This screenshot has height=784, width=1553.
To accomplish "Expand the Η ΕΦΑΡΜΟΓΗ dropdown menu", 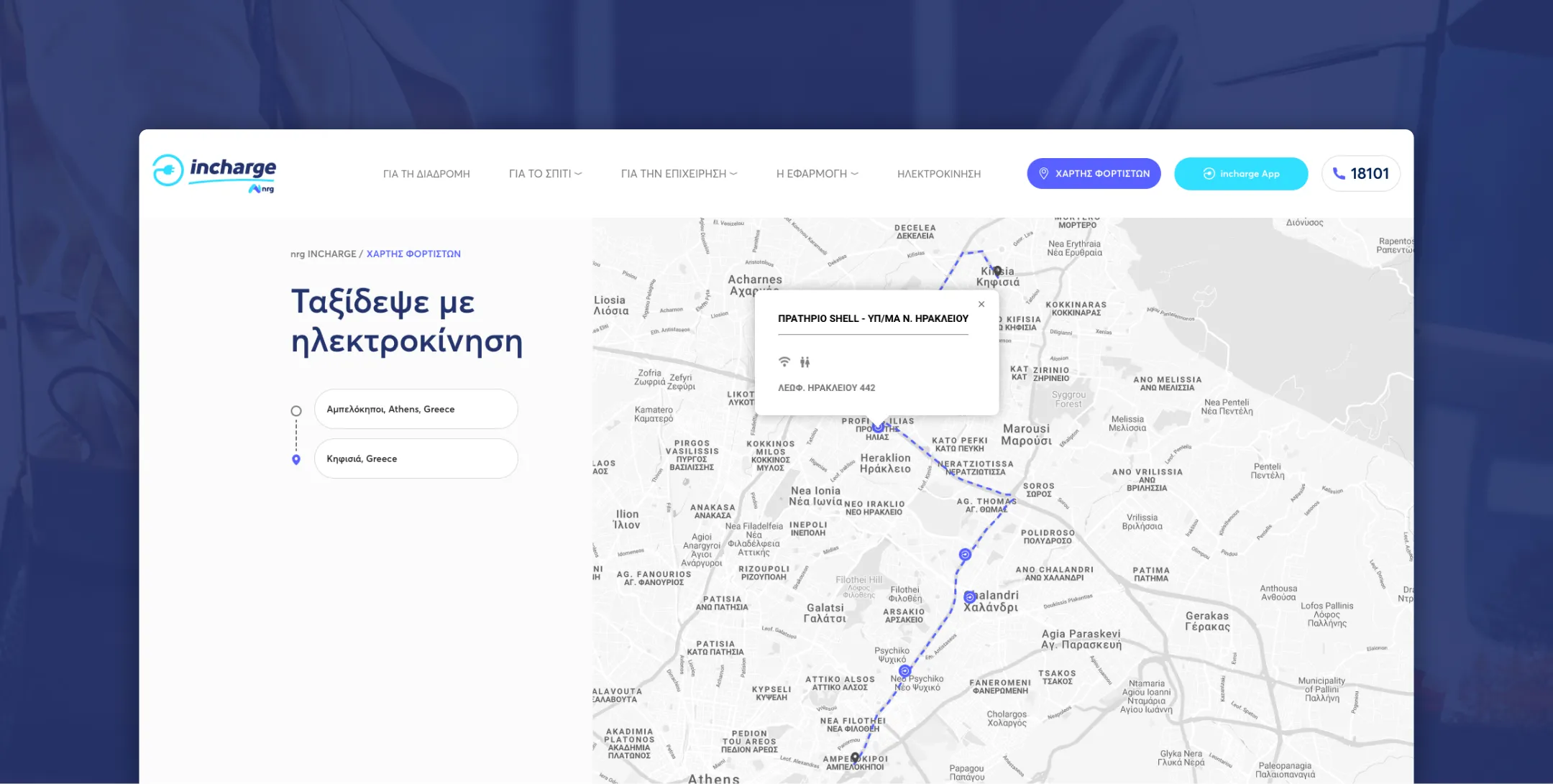I will [x=817, y=174].
